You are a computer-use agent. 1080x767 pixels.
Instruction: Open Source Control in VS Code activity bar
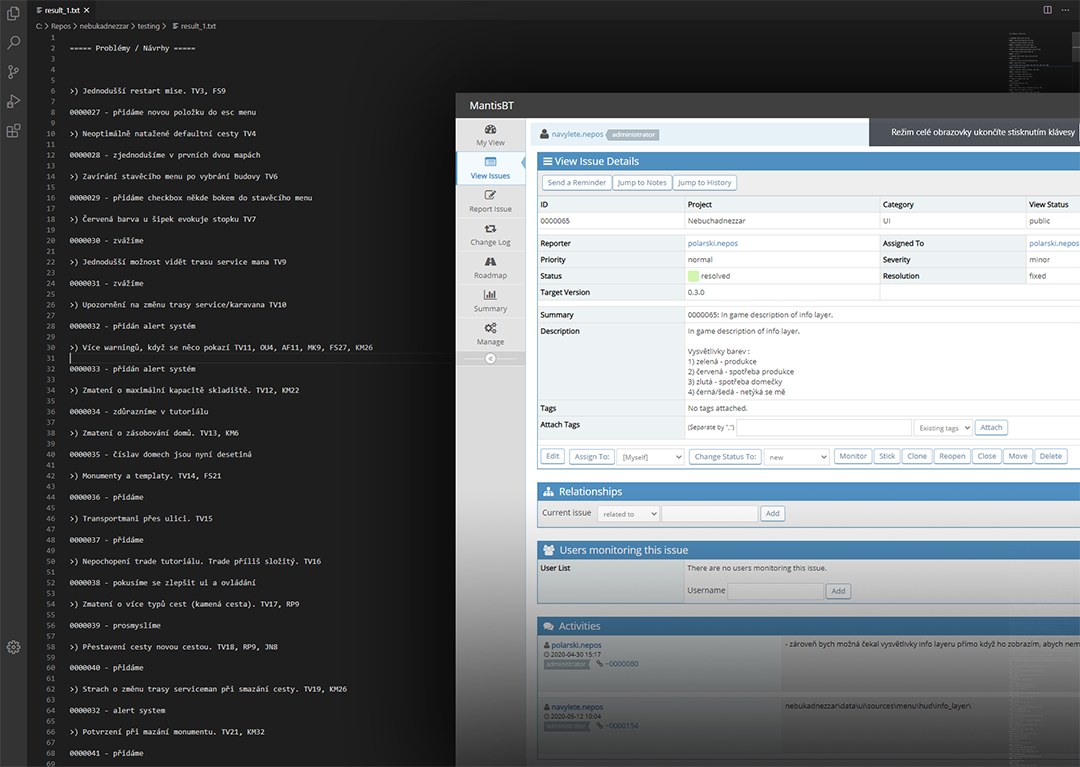point(13,72)
